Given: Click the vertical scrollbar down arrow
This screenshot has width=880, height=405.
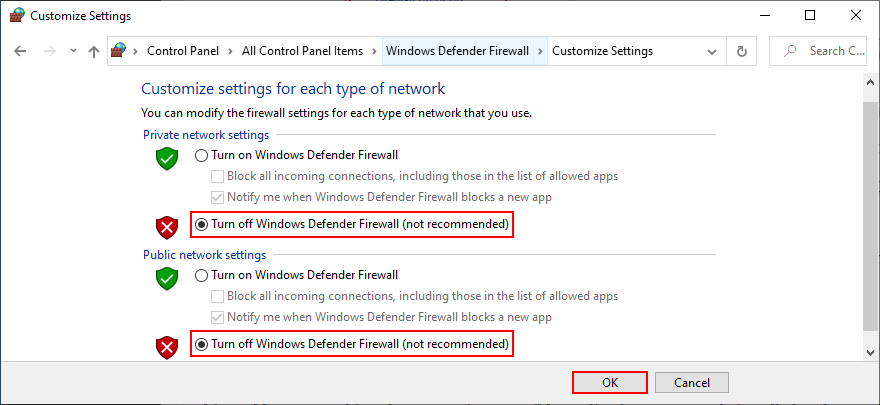Looking at the screenshot, I should [871, 351].
